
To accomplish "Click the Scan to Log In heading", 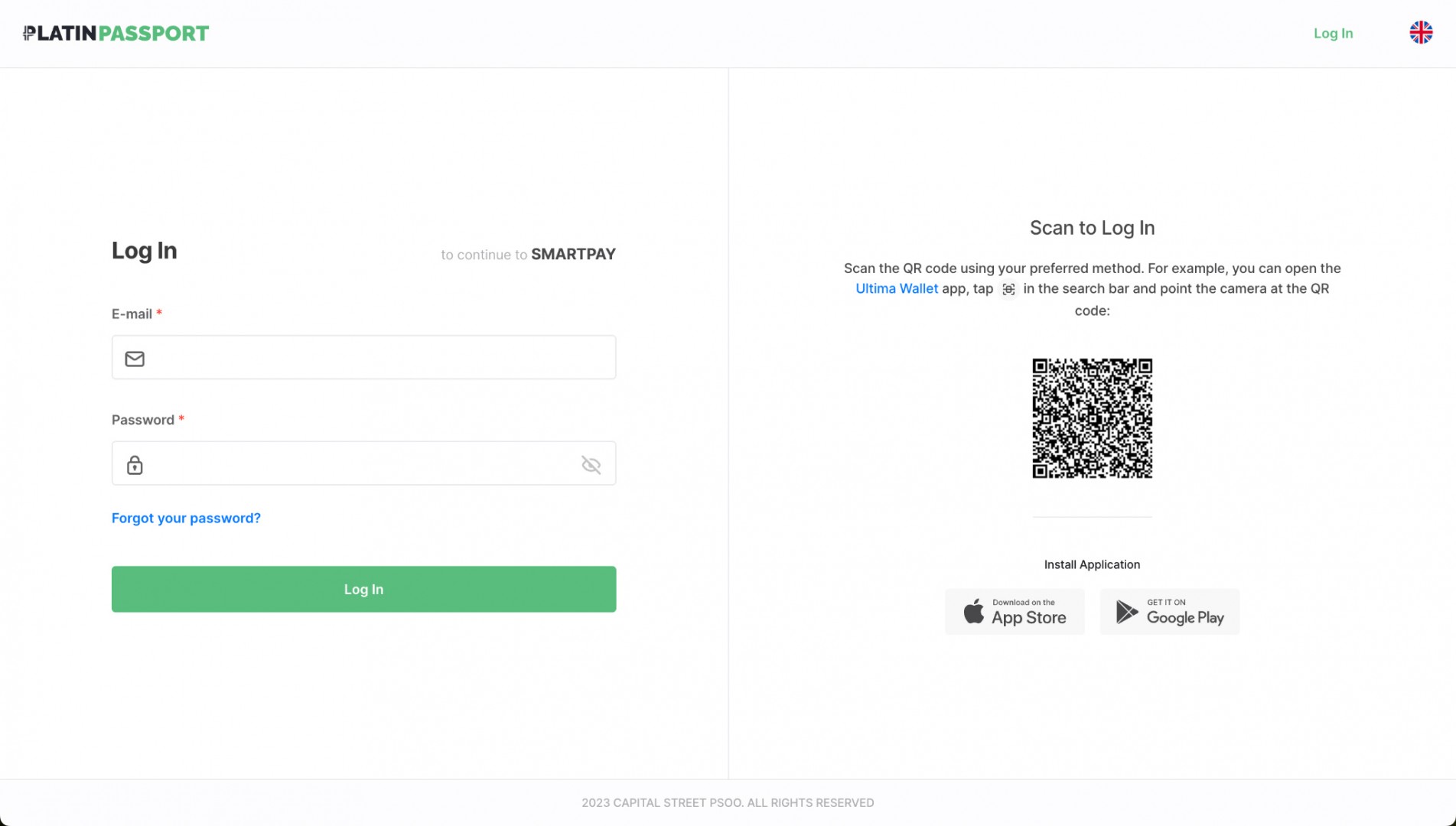I will [1092, 228].
